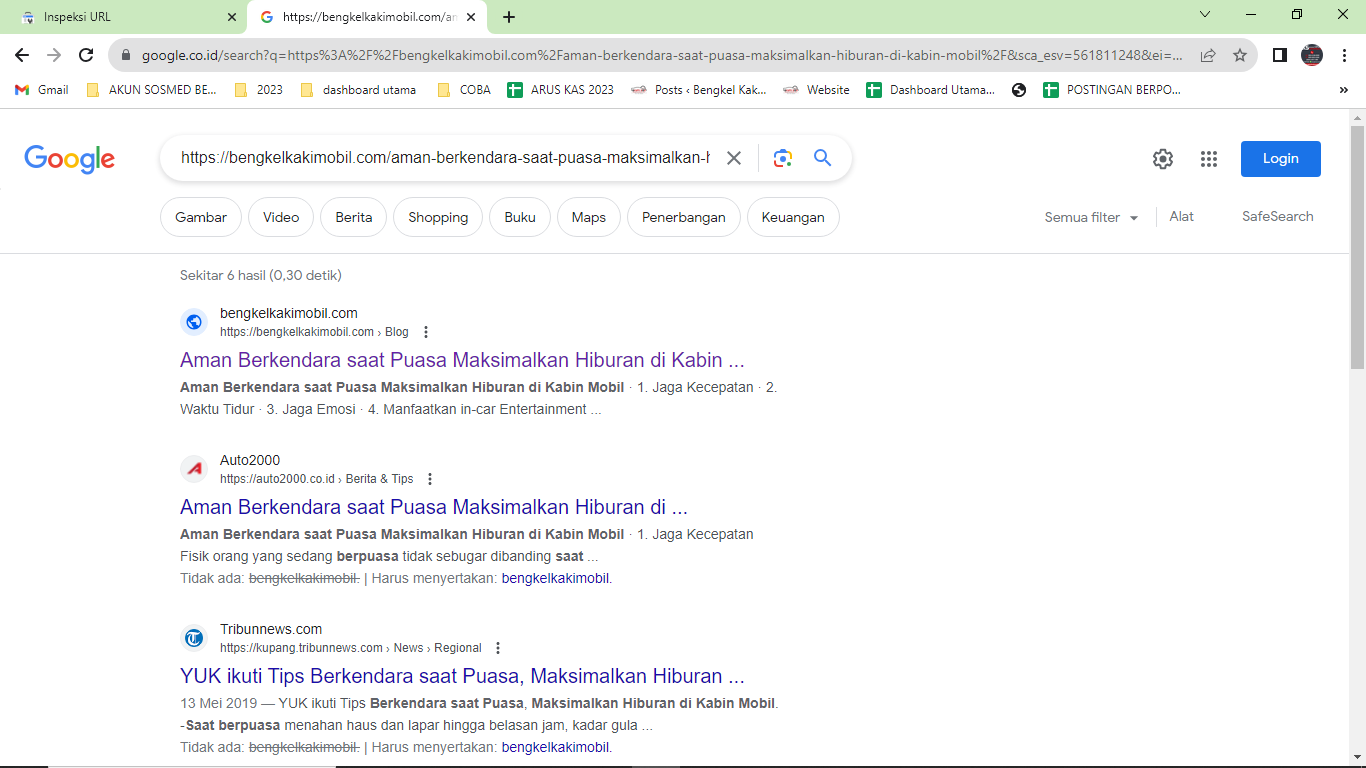Close the bengkelkakimobil search tab
The image size is (1366, 768).
point(471,17)
